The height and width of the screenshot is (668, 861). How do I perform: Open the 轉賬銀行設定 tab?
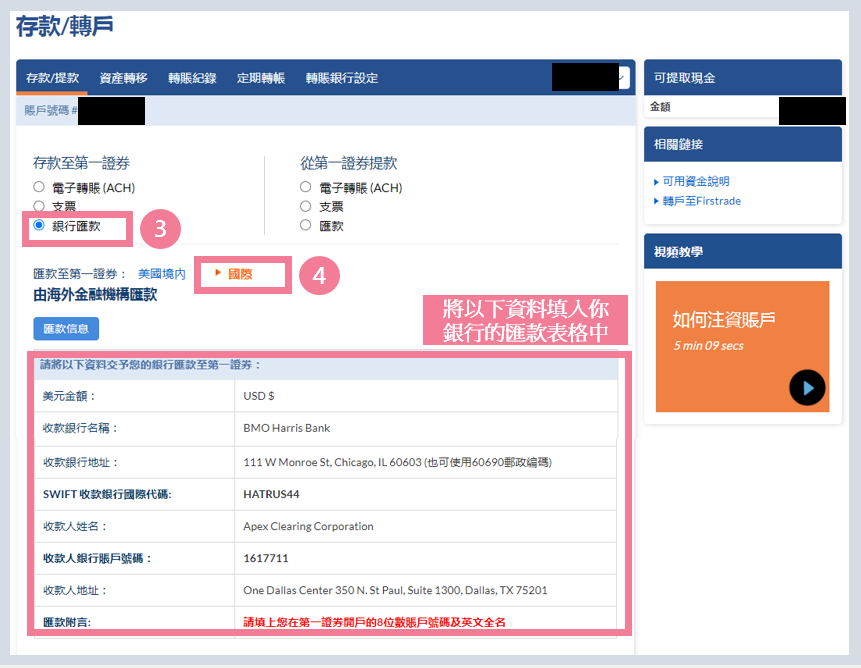click(x=342, y=78)
